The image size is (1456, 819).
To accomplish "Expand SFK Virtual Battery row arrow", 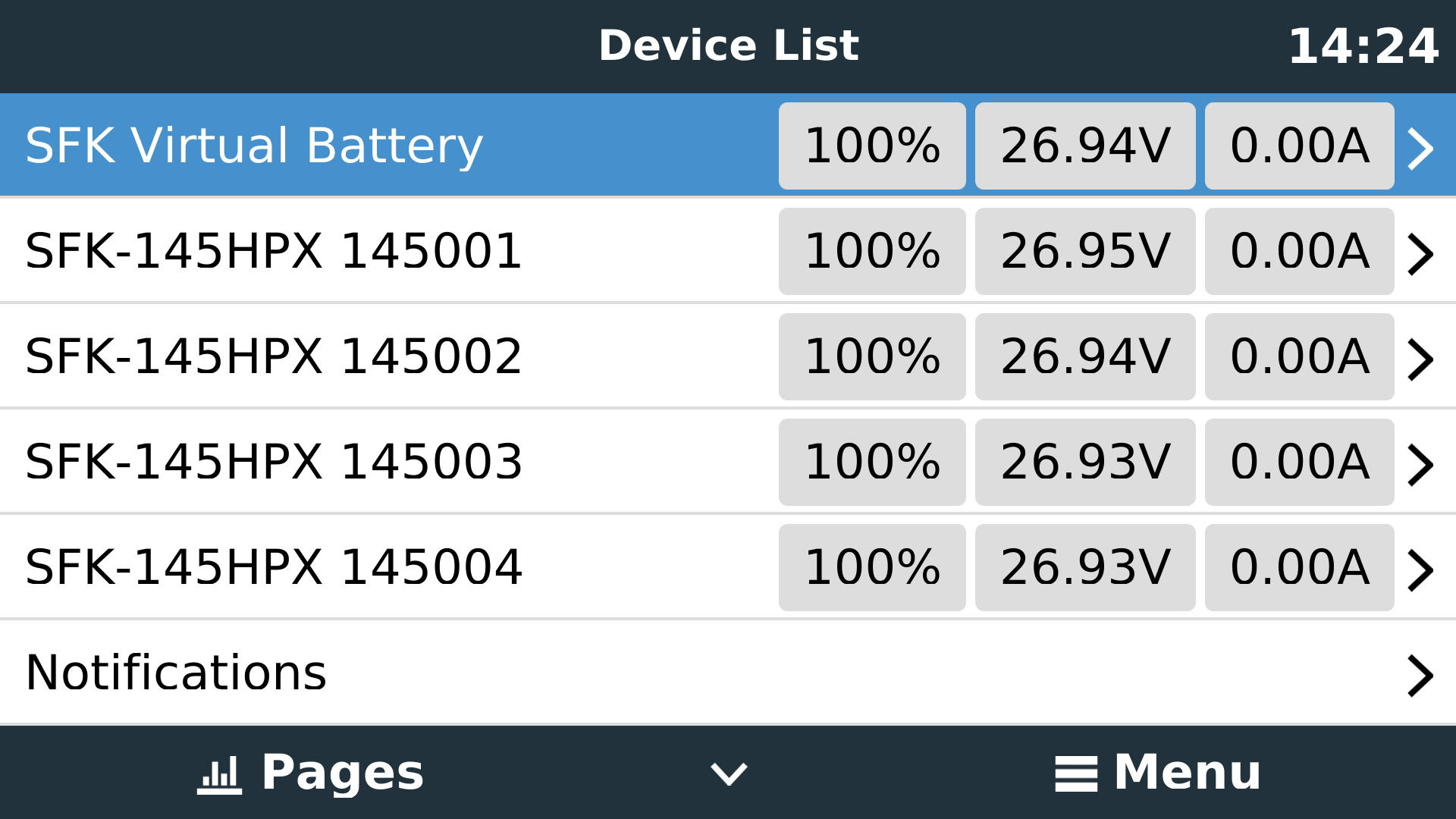I will coord(1420,149).
